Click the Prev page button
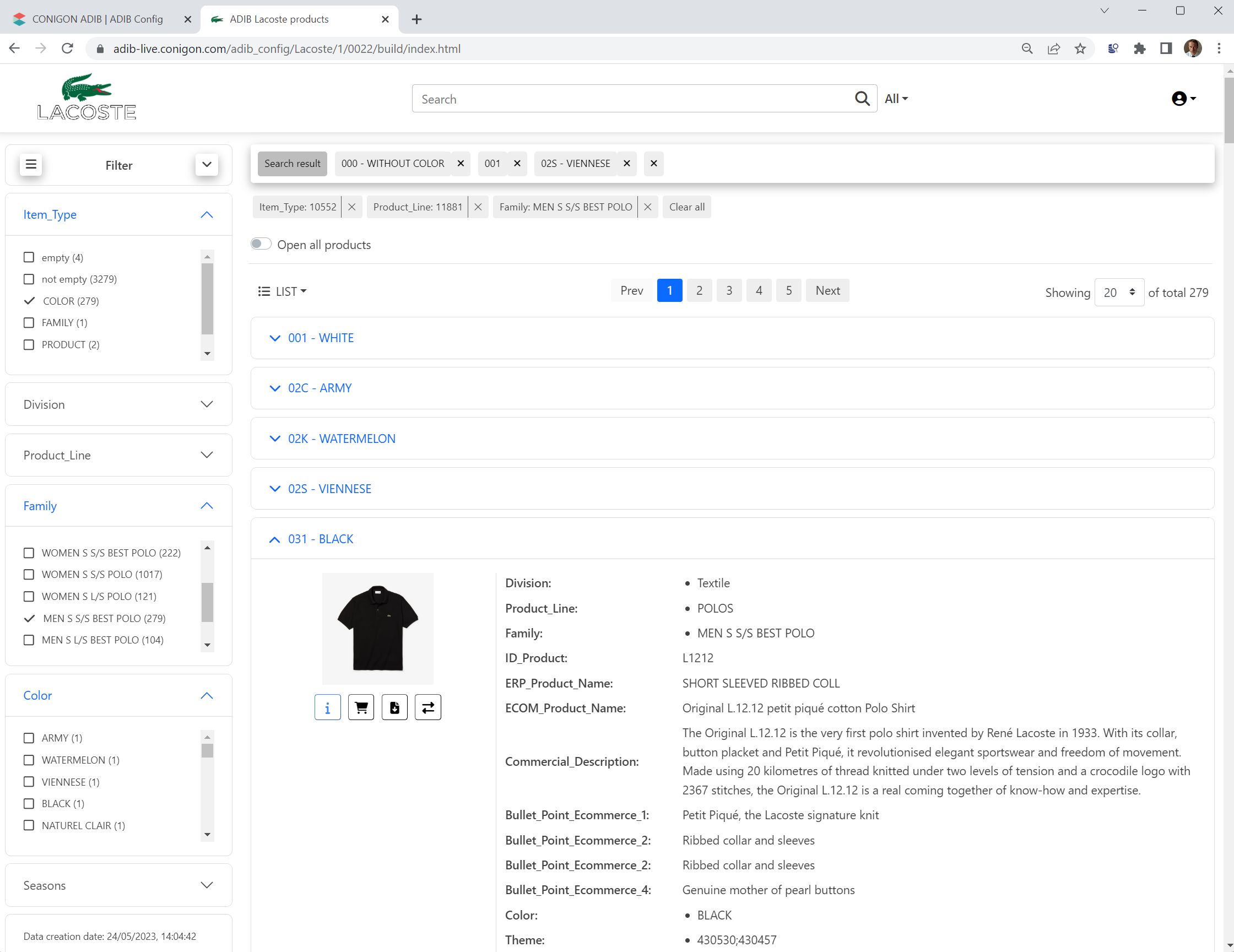 [631, 290]
